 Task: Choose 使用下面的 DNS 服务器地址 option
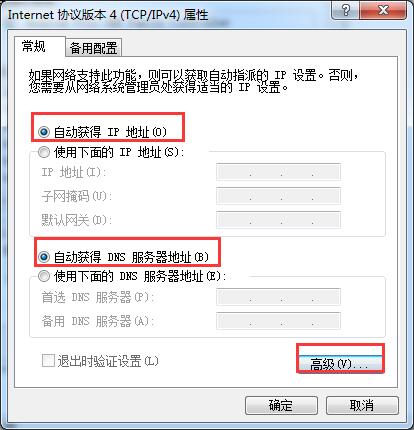(44, 276)
